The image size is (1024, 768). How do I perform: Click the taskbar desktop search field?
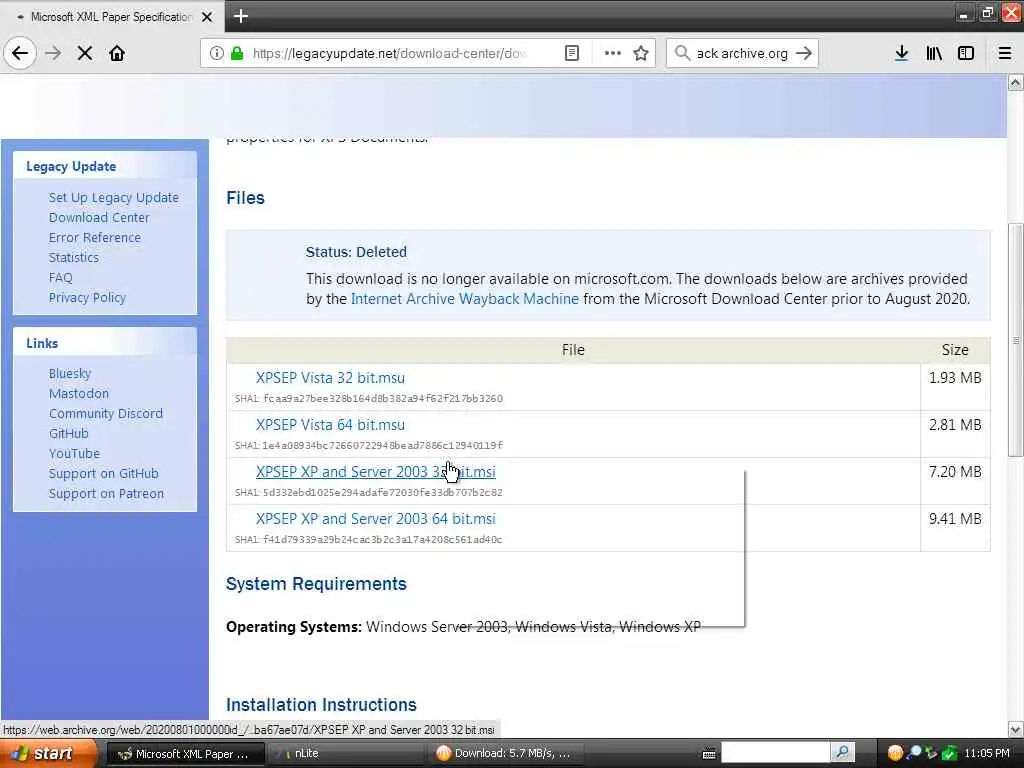tap(775, 753)
